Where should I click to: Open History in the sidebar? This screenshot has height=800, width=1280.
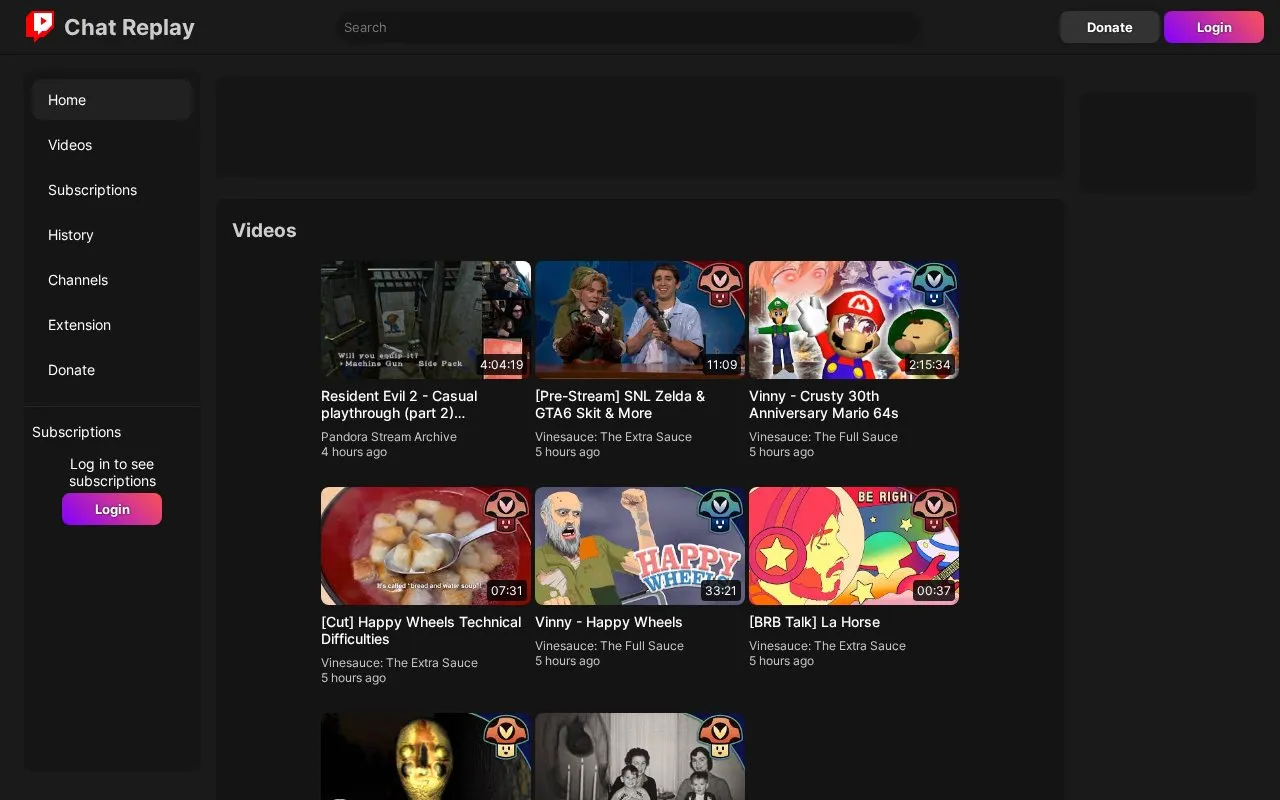[112, 235]
